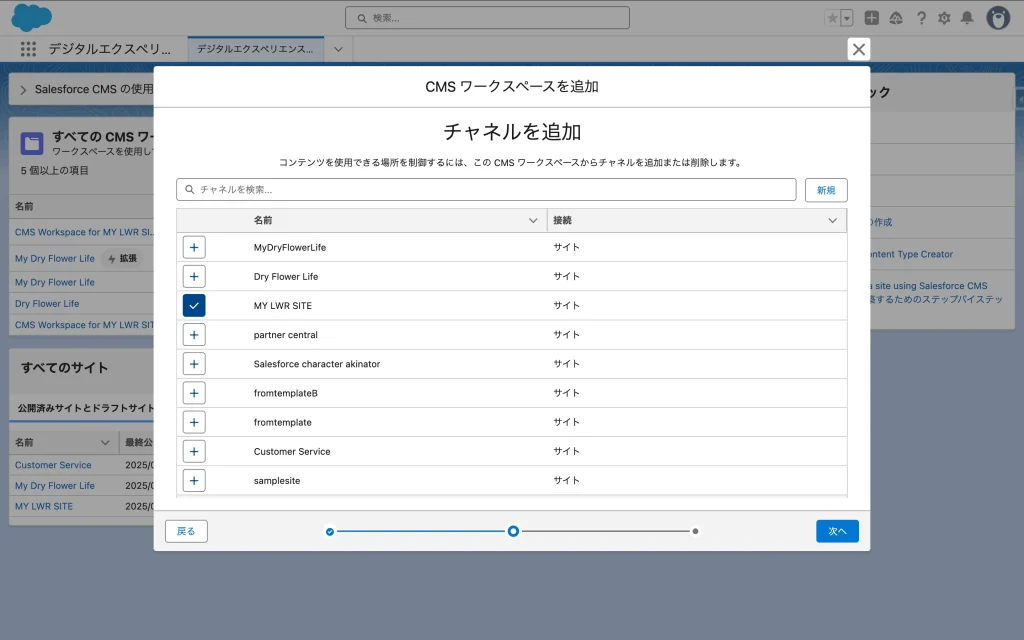Click the Salesforce cloud logo

(x=32, y=17)
